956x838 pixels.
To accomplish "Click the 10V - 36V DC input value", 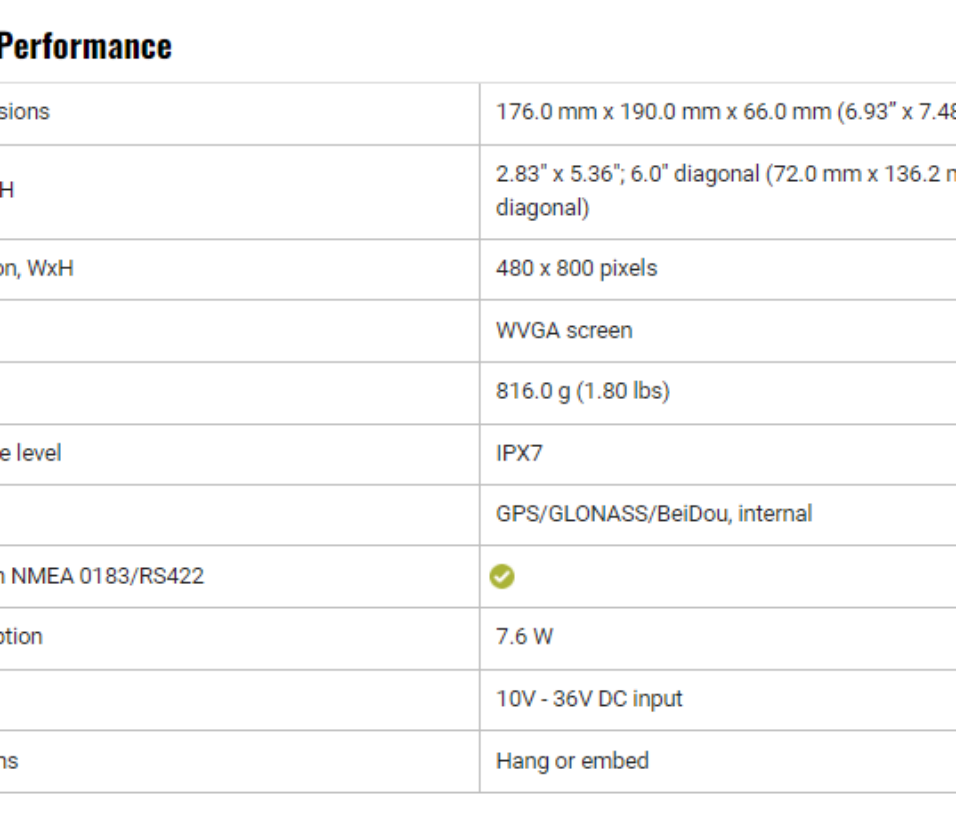I will point(589,699).
